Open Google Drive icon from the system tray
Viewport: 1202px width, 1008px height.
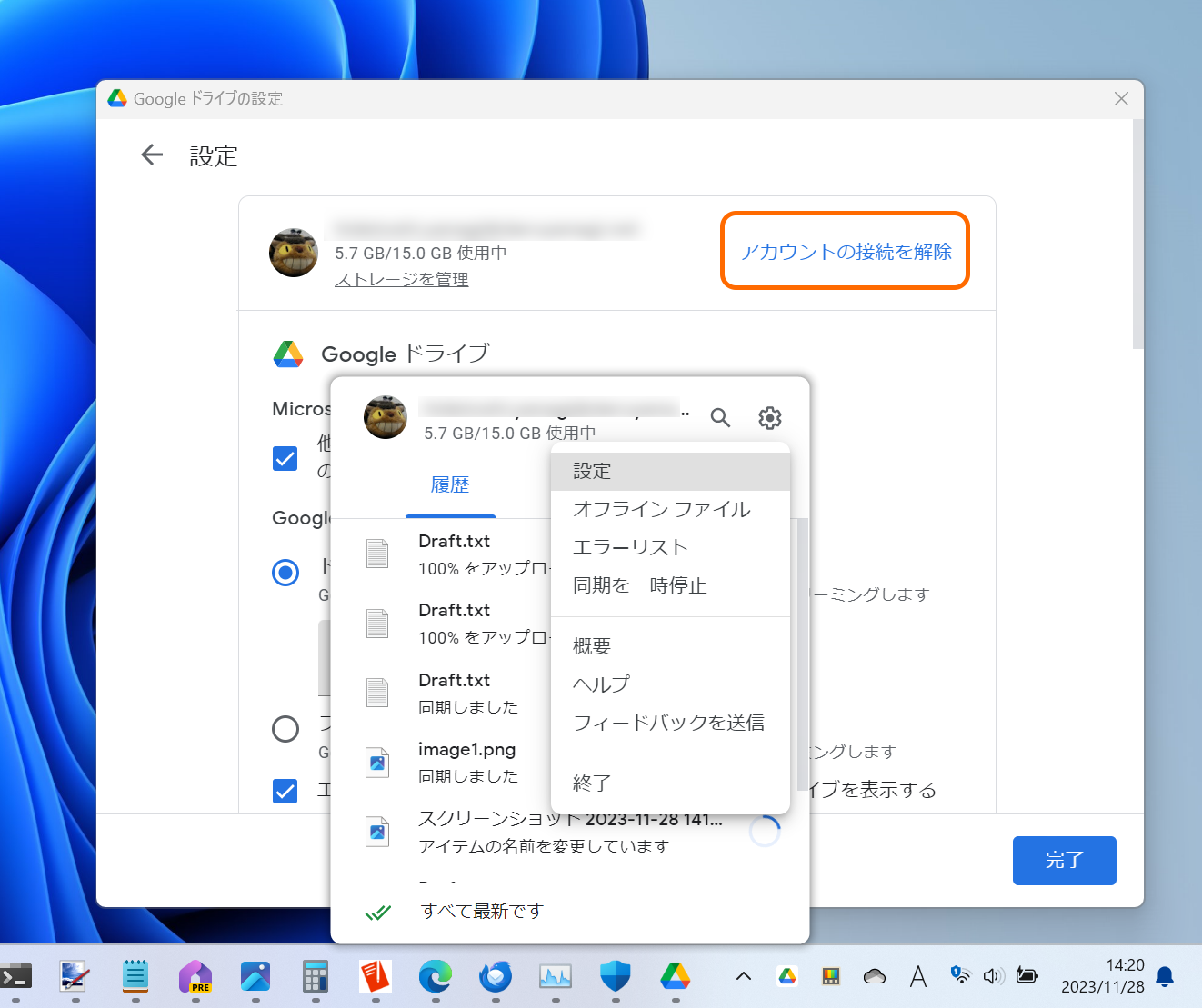[x=786, y=975]
